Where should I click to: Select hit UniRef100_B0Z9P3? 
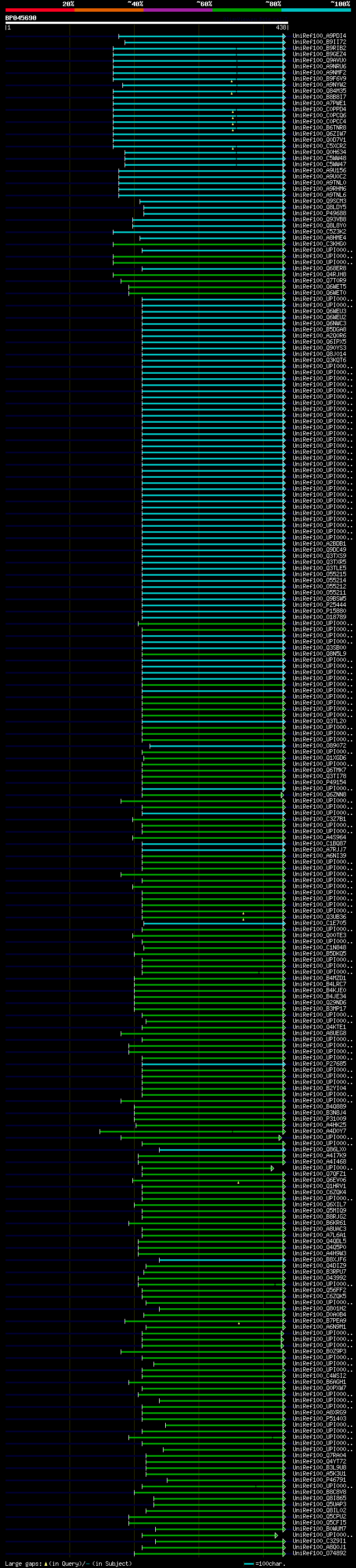[319, 1351]
